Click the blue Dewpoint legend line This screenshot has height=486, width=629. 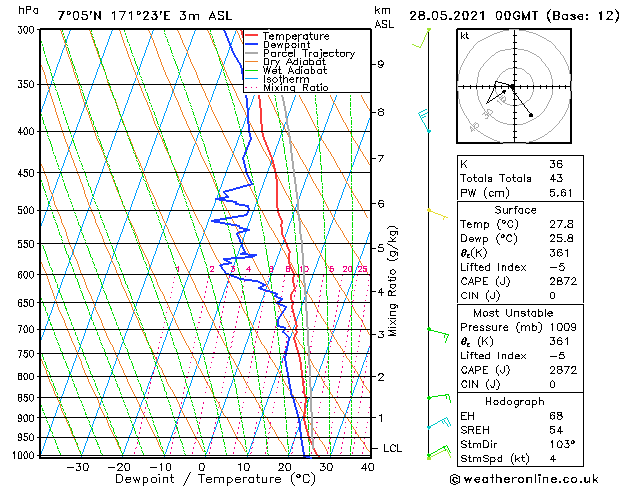point(251,45)
